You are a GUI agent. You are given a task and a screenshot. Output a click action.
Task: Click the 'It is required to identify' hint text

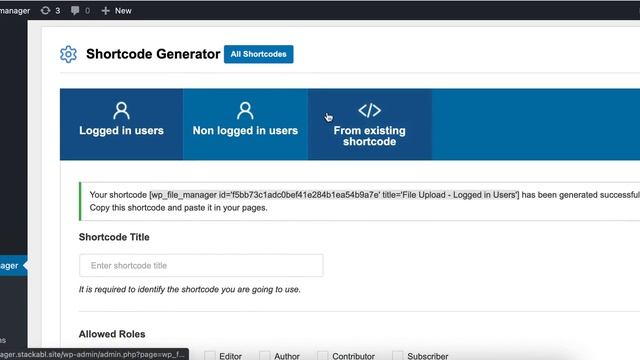pos(189,289)
